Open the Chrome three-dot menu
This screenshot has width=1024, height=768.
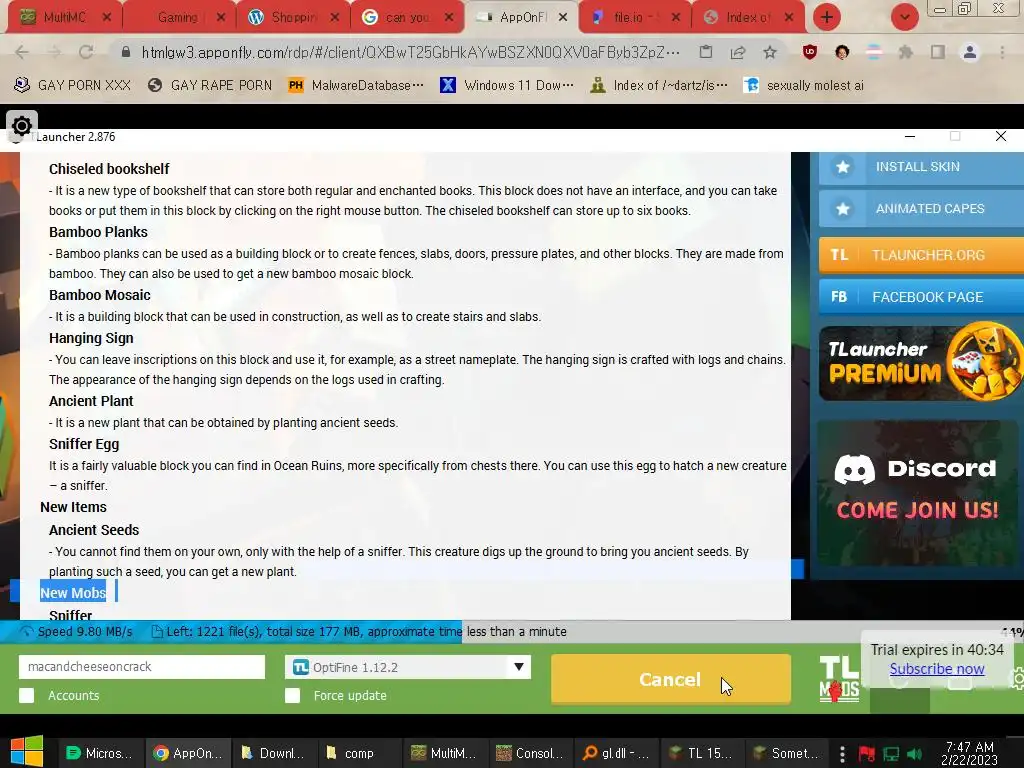click(1002, 52)
